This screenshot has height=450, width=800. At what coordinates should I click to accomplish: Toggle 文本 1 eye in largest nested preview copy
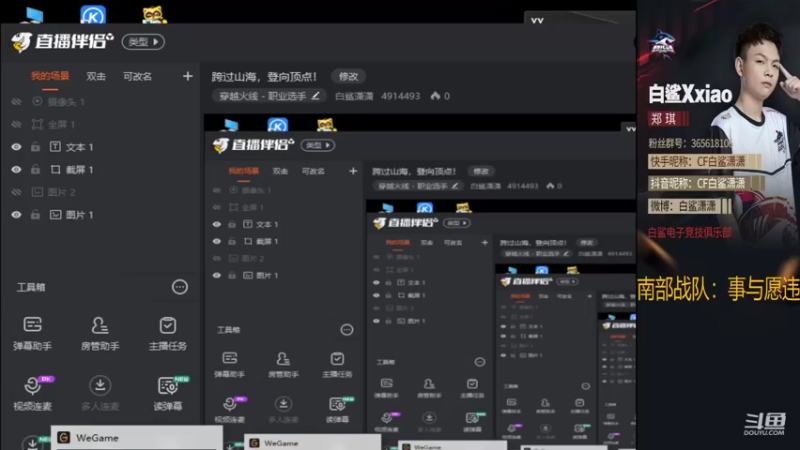[217, 224]
